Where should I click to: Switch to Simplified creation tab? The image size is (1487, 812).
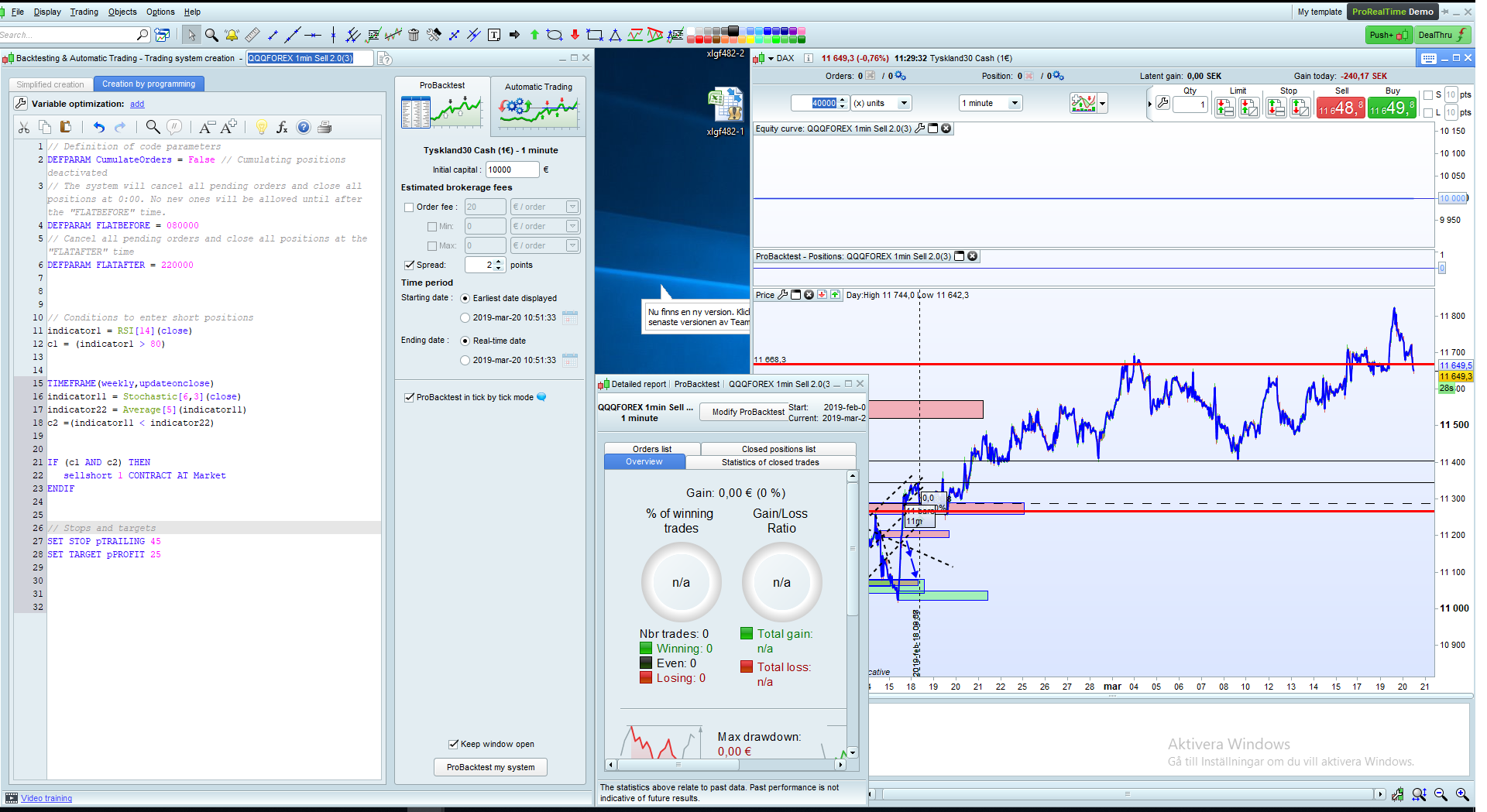coord(50,84)
